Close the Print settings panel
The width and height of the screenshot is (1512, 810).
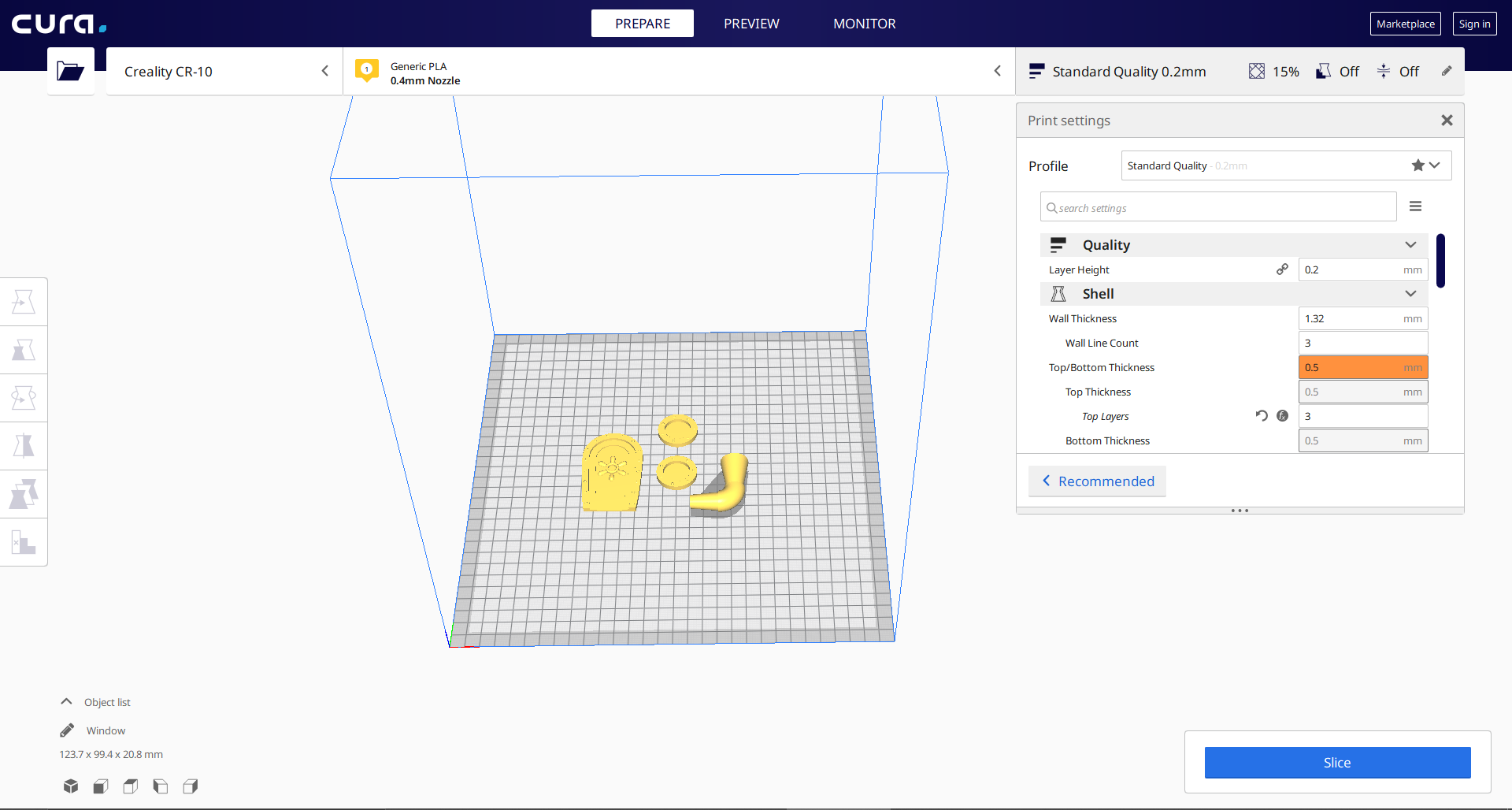[x=1447, y=121]
